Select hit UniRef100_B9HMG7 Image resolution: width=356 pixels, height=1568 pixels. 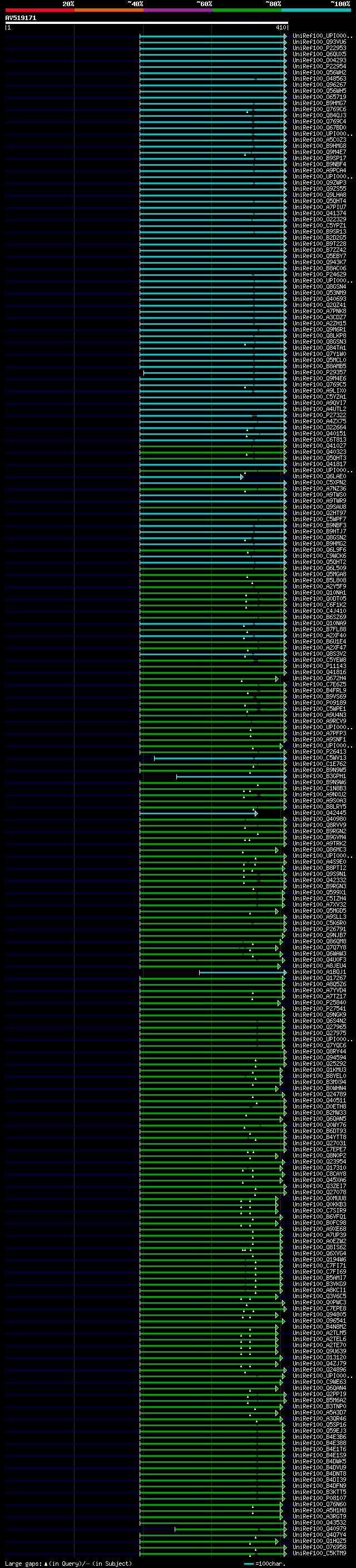[319, 103]
